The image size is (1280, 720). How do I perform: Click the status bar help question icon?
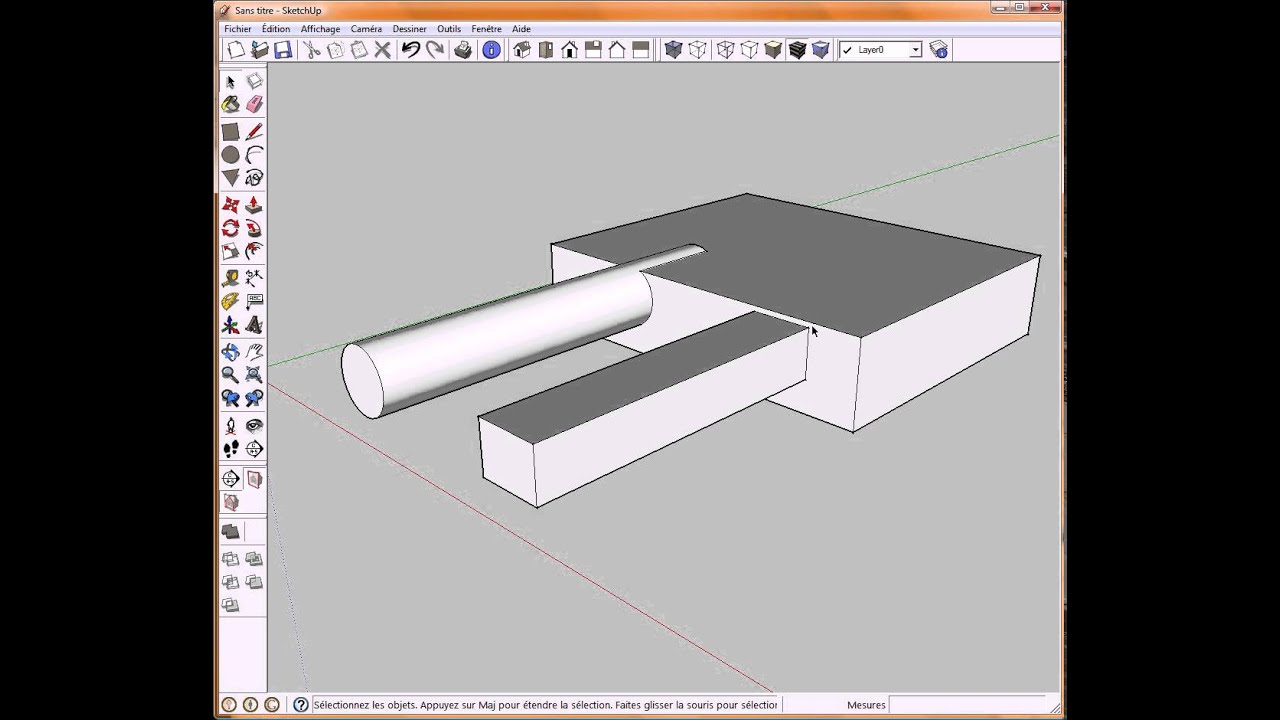click(301, 705)
